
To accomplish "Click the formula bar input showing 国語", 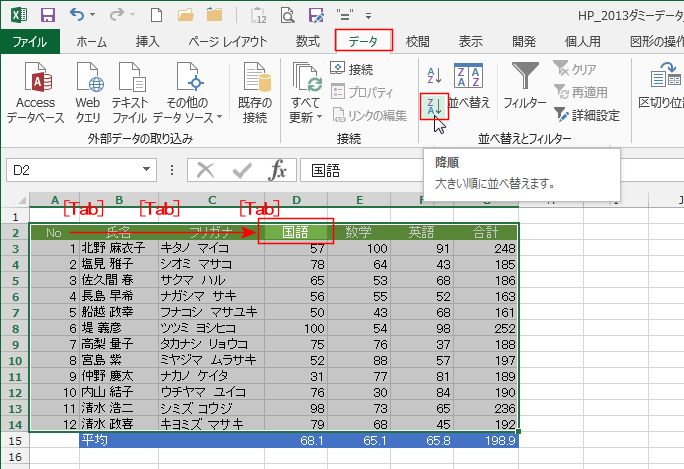I will tap(480, 170).
